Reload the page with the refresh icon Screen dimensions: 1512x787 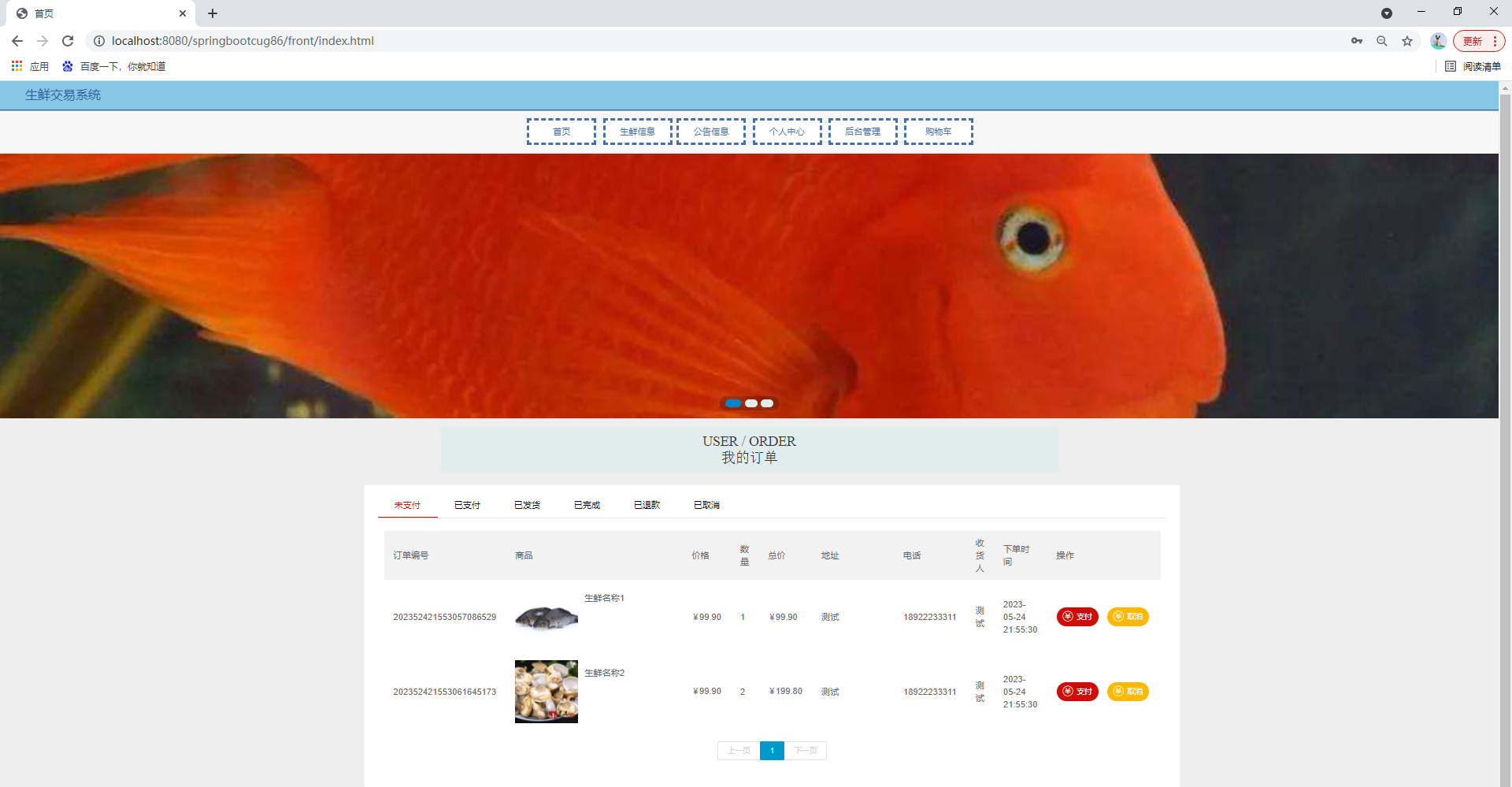(x=68, y=40)
